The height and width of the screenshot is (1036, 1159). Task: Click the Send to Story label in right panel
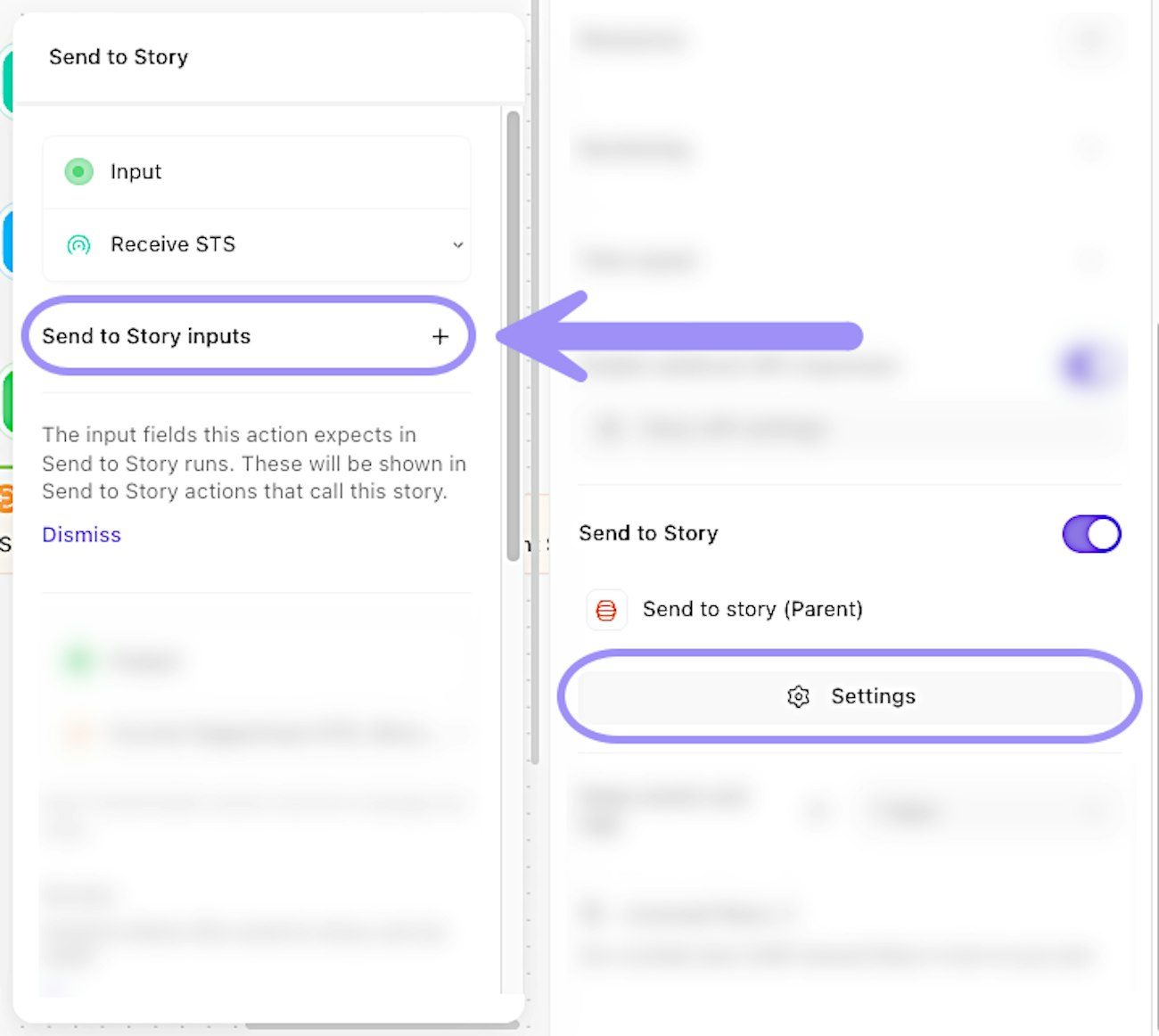[x=648, y=533]
